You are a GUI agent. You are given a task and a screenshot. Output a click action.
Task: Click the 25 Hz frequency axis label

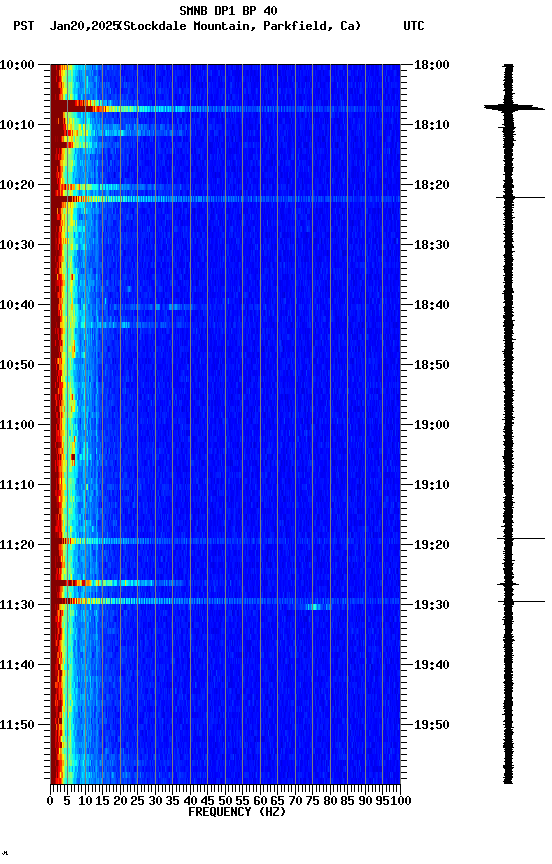[x=138, y=801]
